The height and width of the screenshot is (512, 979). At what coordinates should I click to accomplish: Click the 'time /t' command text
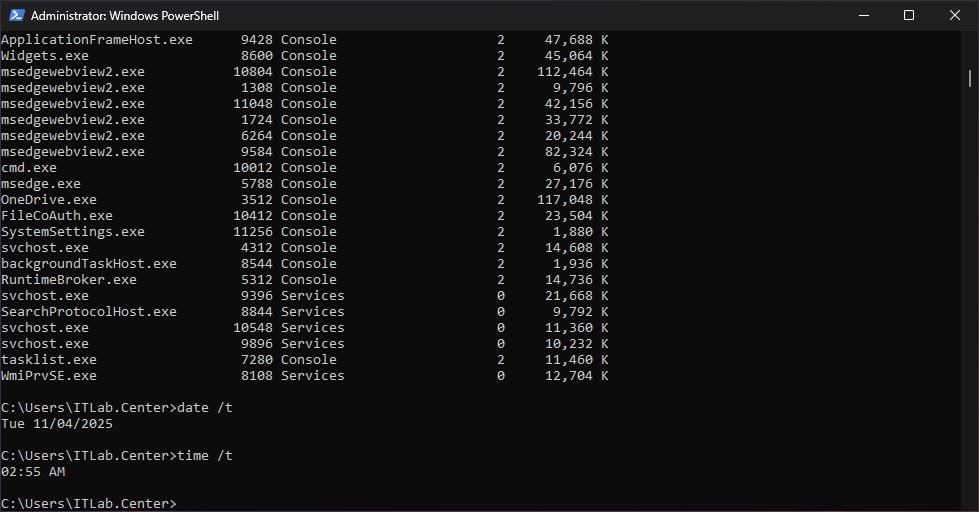click(x=204, y=456)
